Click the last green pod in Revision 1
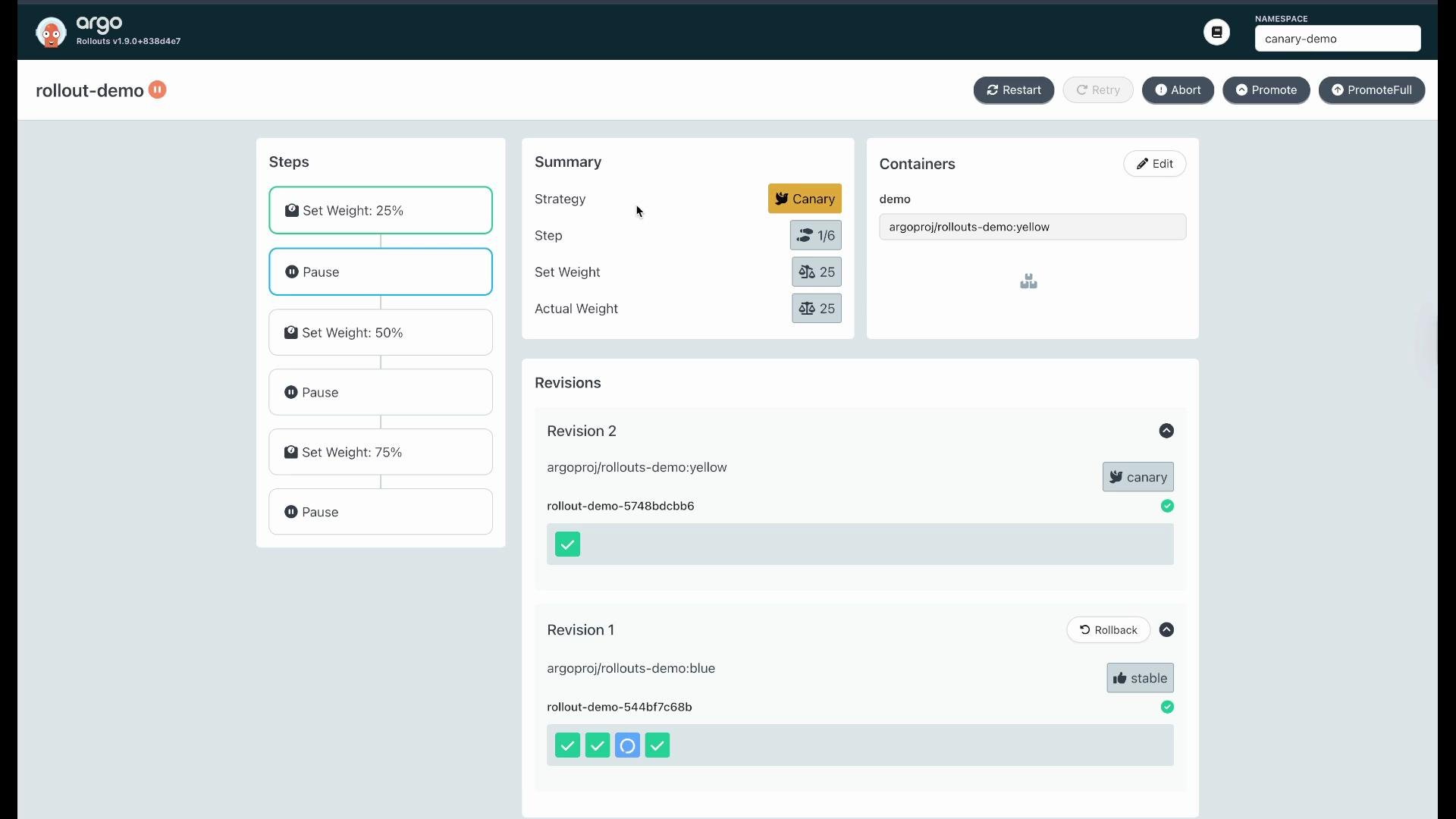The width and height of the screenshot is (1456, 819). point(657,745)
